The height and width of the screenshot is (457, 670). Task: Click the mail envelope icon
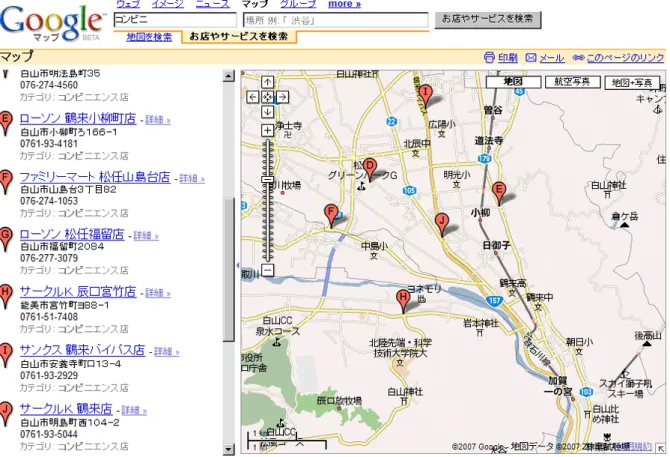click(531, 57)
